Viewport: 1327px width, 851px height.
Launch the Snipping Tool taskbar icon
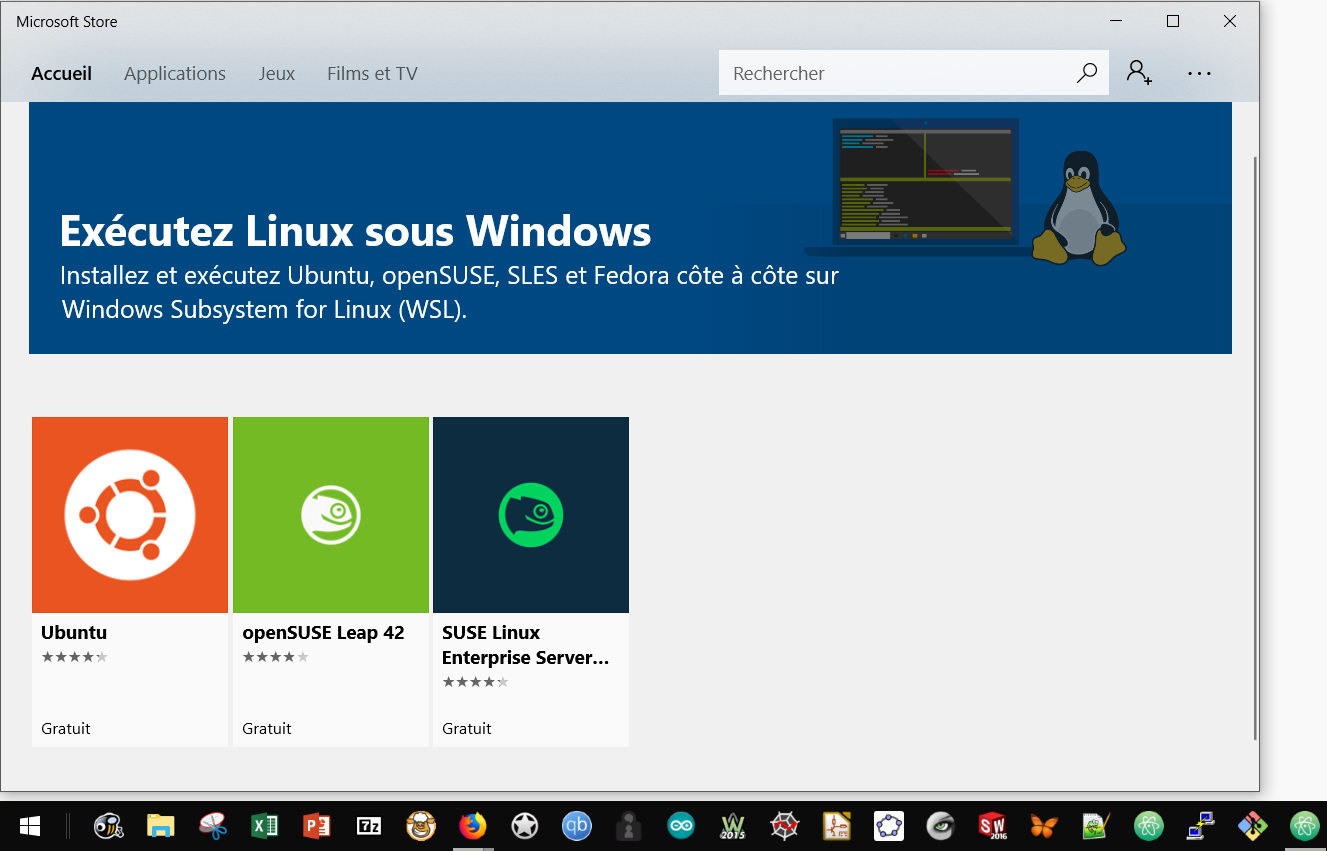[212, 826]
